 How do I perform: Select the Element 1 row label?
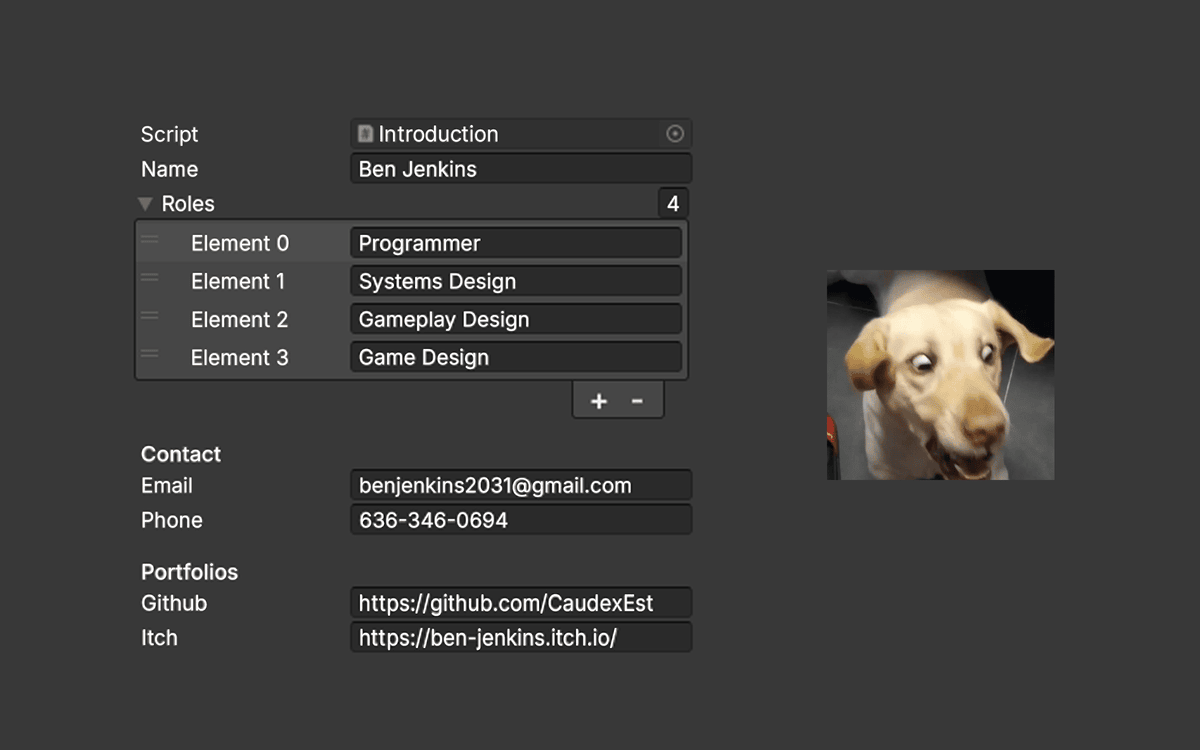pyautogui.click(x=238, y=281)
